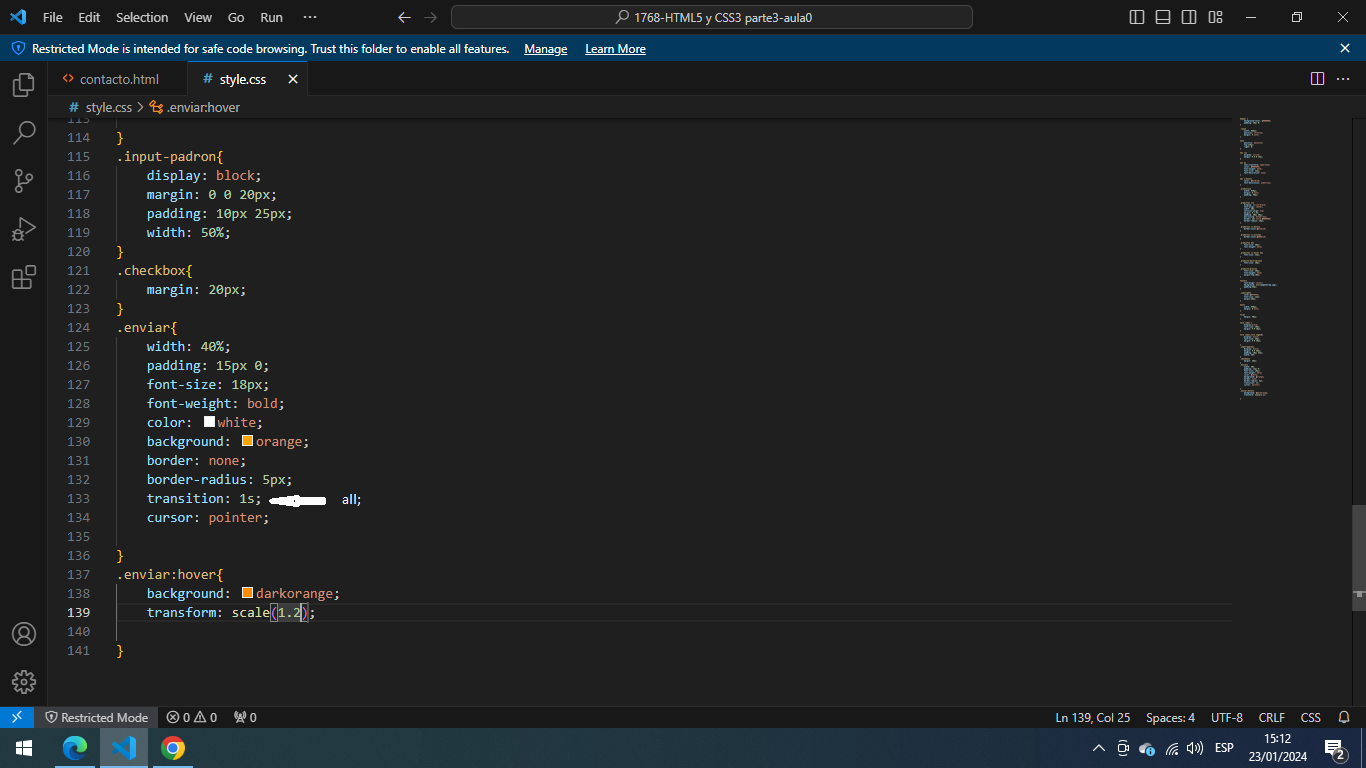
Task: Toggle the secondary side bar layout icon
Action: [1189, 17]
